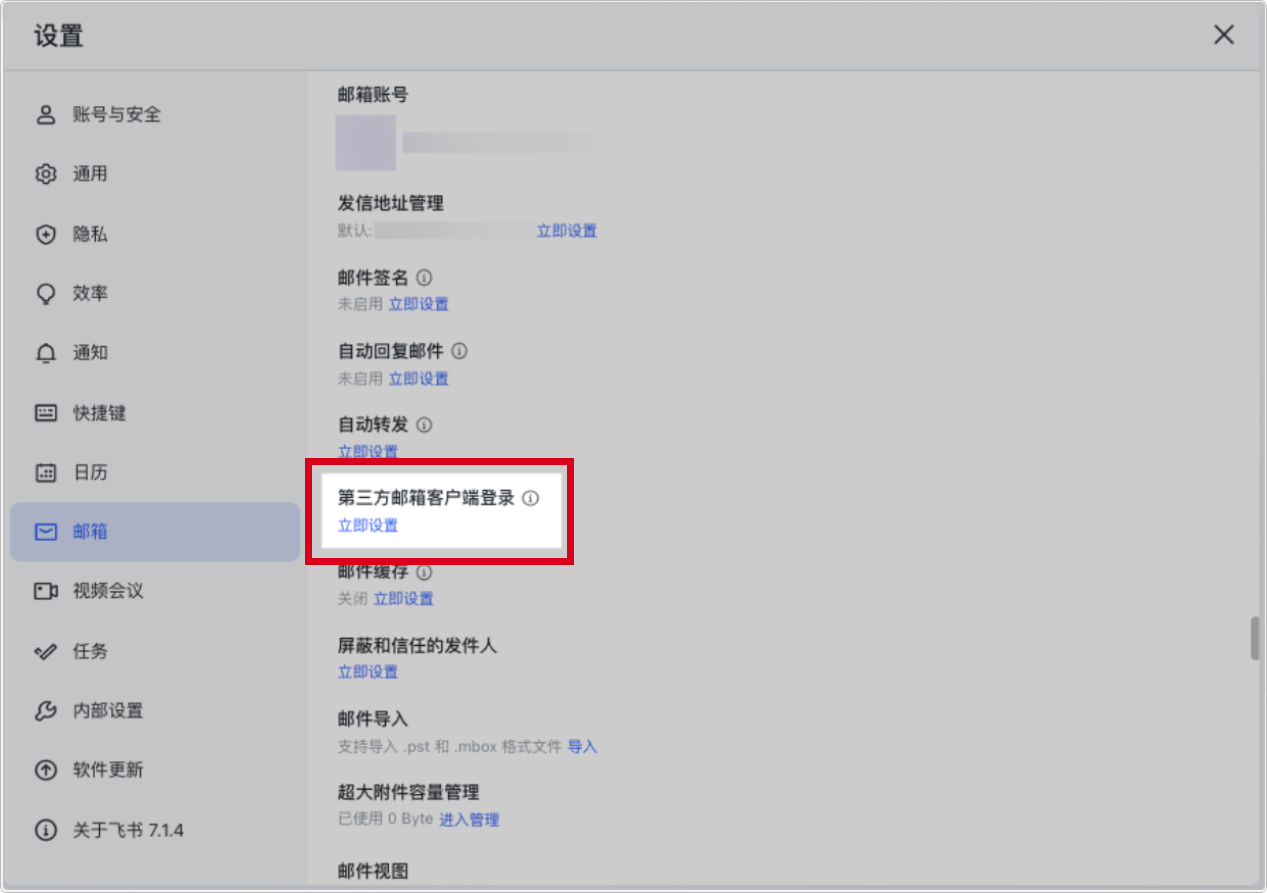Image resolution: width=1267 pixels, height=893 pixels.
Task: Click the plus-circle icon next to 隐私
Action: [46, 234]
